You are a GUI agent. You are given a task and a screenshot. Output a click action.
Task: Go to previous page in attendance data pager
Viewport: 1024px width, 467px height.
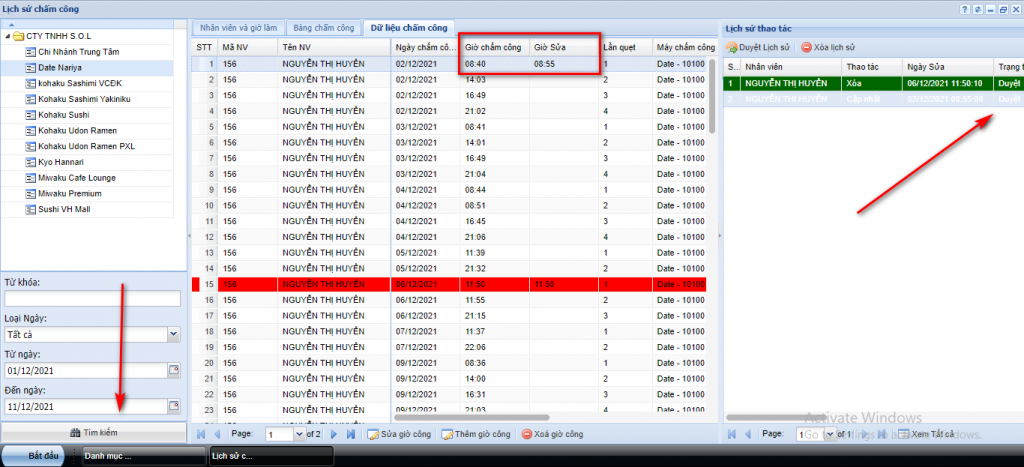217,434
